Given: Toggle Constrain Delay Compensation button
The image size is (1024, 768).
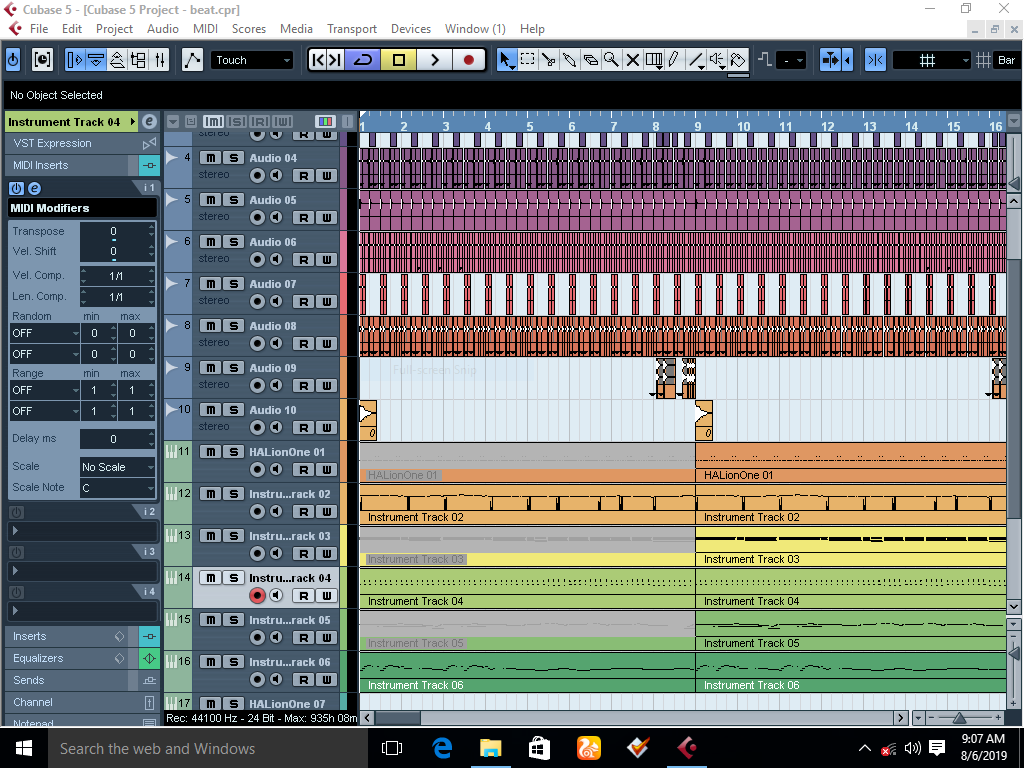Looking at the screenshot, I should [x=42, y=60].
